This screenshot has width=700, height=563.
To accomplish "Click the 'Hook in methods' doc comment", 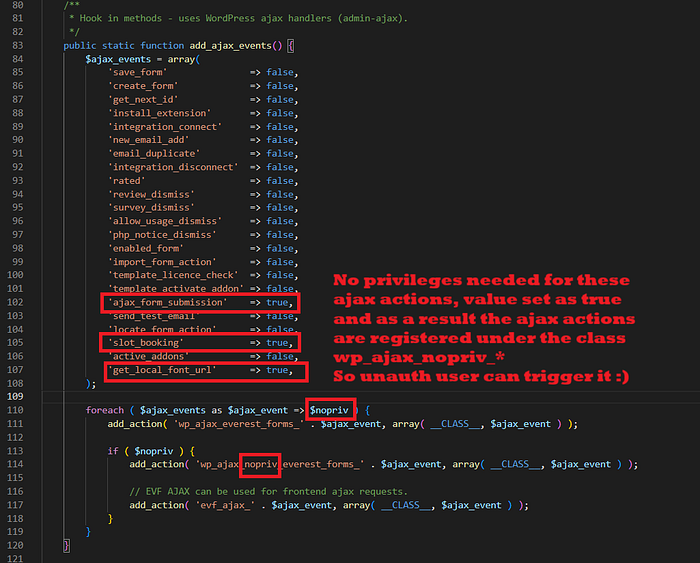I will point(238,18).
